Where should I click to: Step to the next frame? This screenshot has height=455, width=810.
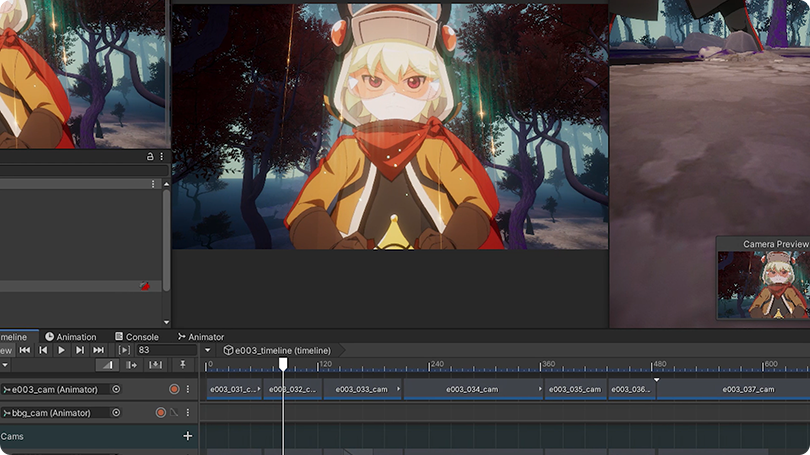point(80,350)
